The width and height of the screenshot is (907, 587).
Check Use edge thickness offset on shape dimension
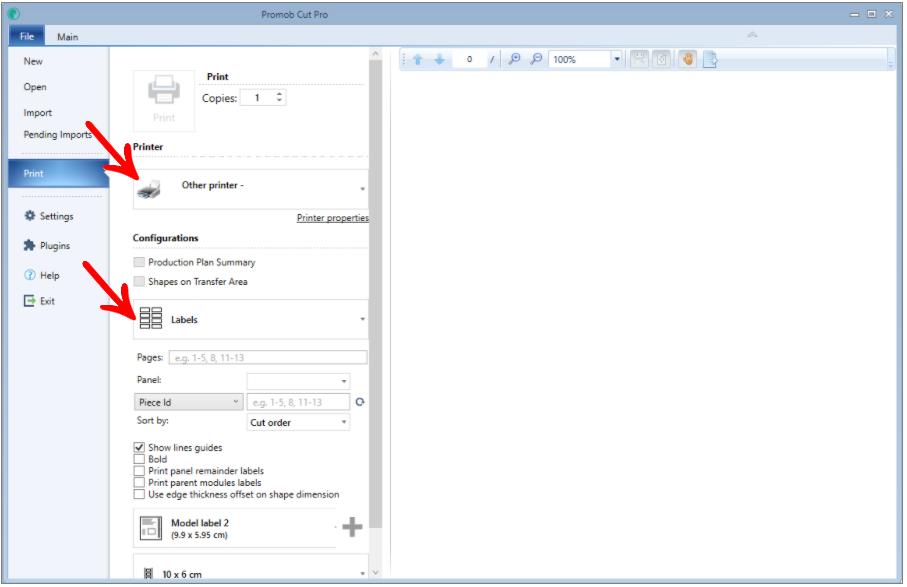tap(139, 494)
